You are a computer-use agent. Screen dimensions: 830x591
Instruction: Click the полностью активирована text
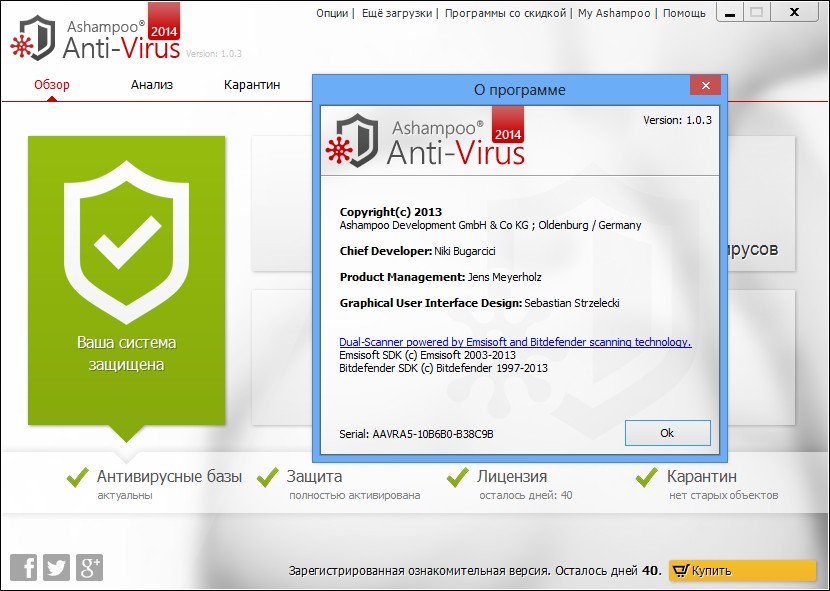(355, 496)
